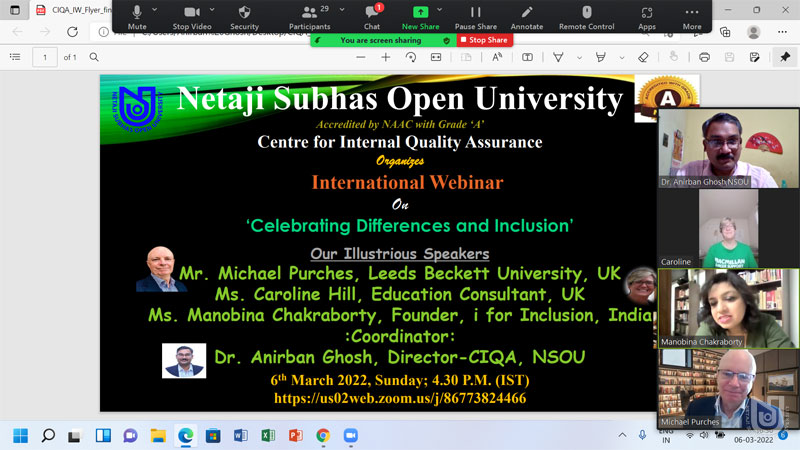
Task: Open the Participants panel
Action: tap(309, 17)
